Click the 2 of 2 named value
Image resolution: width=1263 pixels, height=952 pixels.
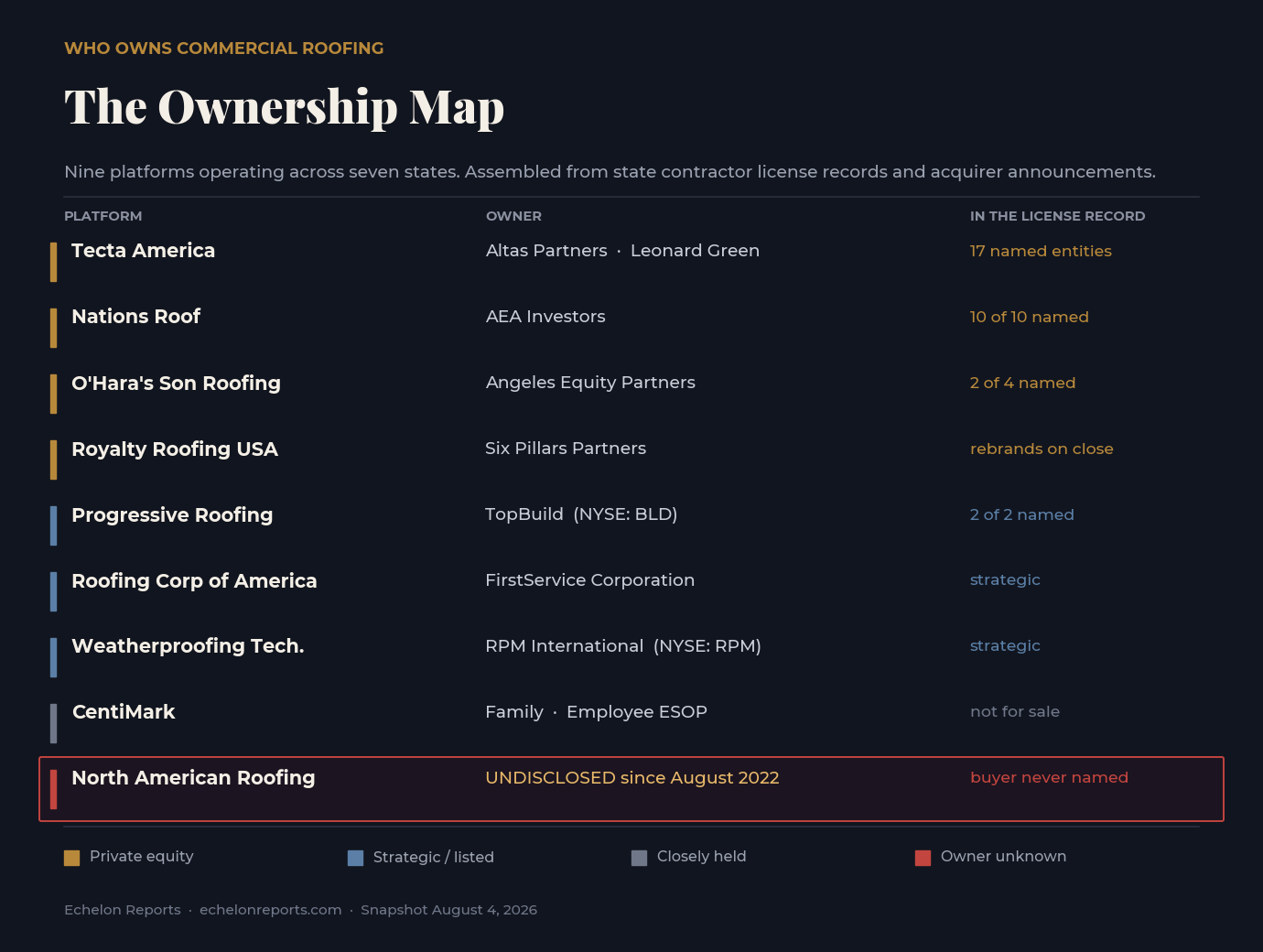pyautogui.click(x=1021, y=514)
